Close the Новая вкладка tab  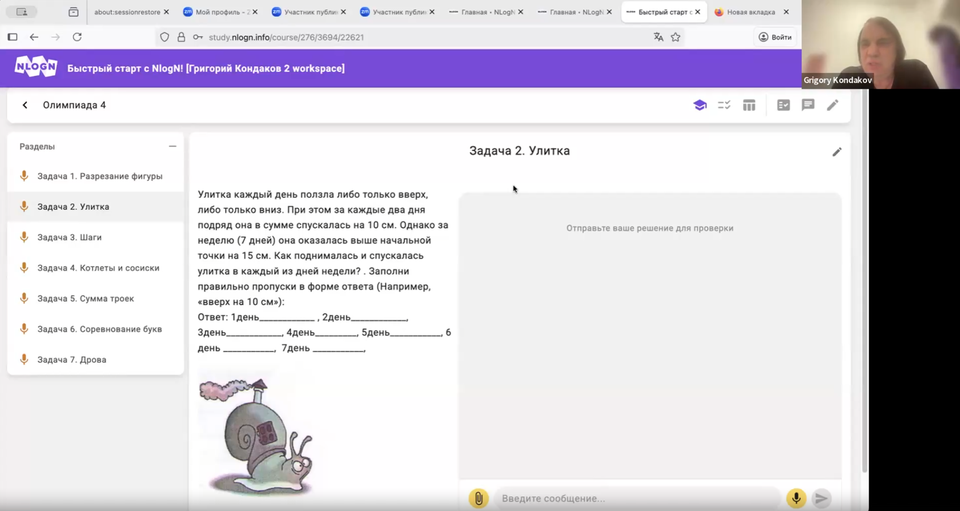tap(786, 12)
